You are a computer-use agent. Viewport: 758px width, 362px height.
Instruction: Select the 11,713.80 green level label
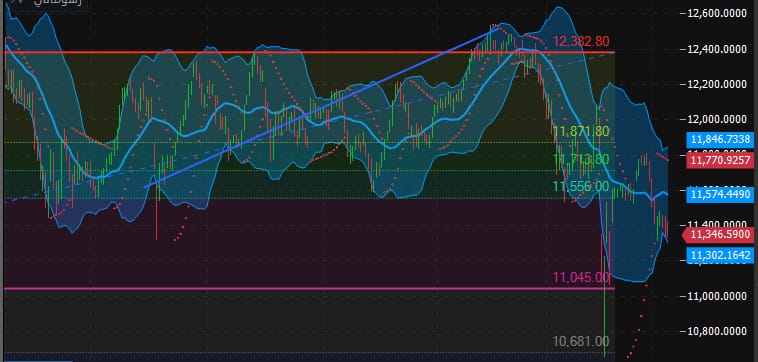pos(581,159)
